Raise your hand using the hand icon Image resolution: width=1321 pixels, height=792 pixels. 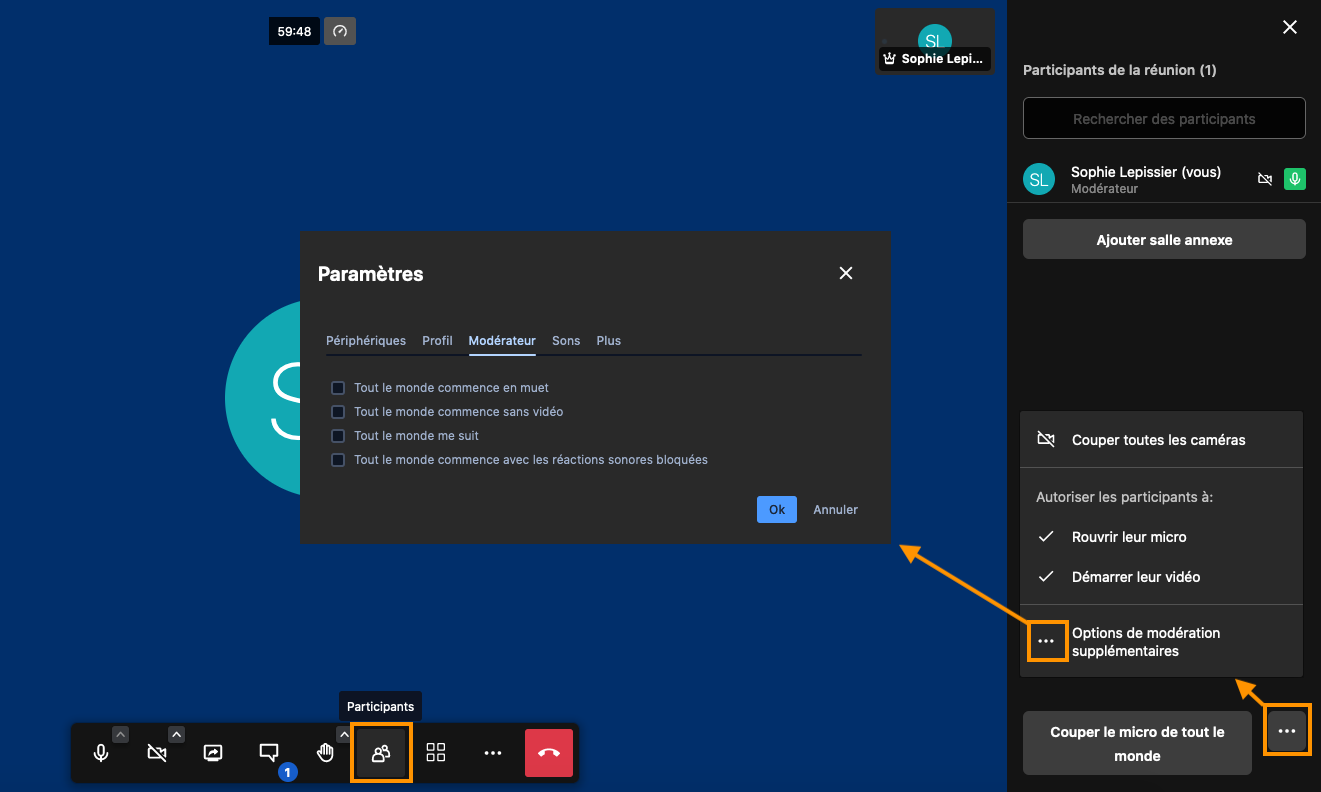click(325, 753)
